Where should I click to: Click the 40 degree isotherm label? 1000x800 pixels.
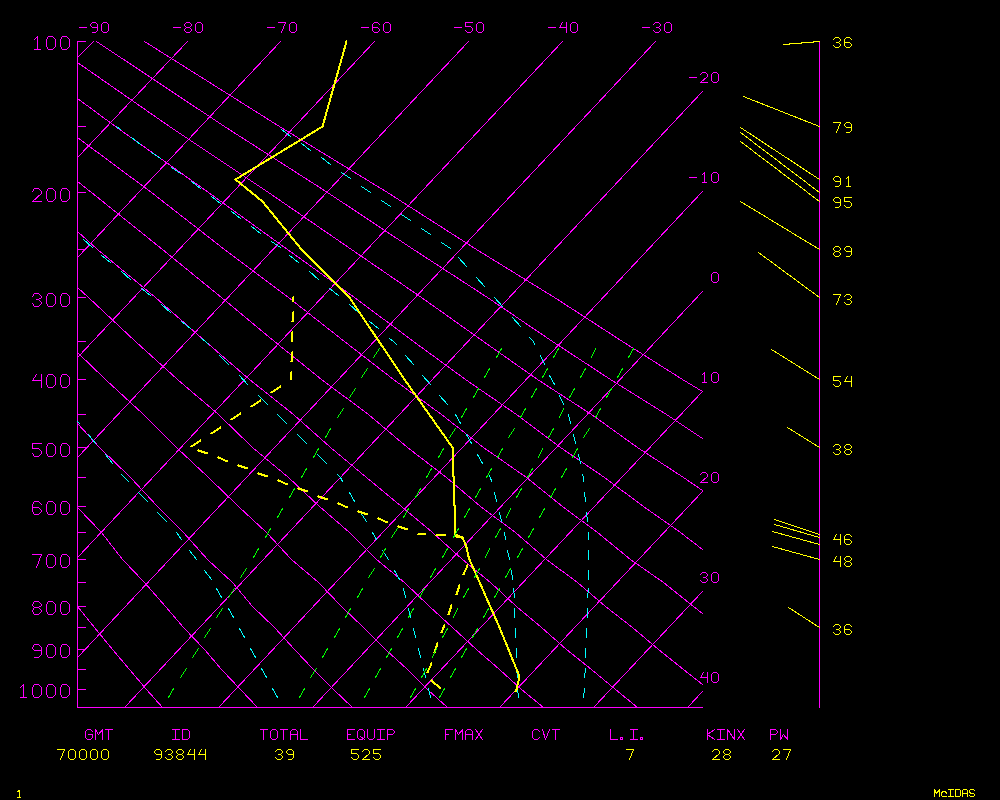click(709, 678)
